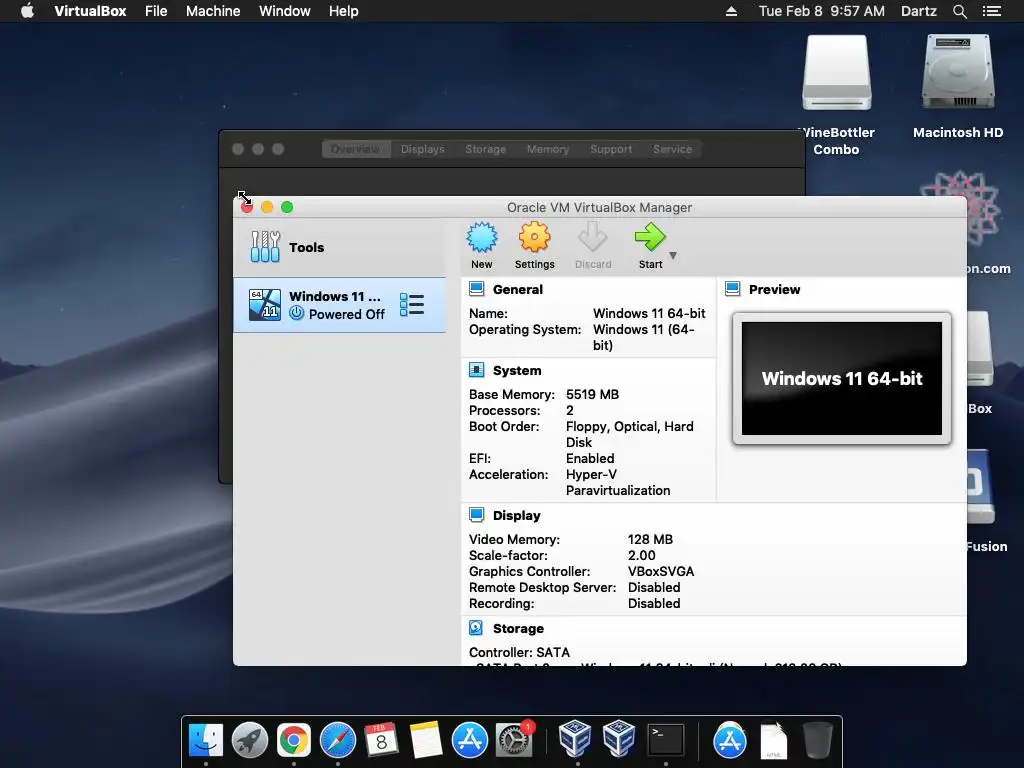Open the General section heading
The height and width of the screenshot is (768, 1024).
tap(518, 289)
